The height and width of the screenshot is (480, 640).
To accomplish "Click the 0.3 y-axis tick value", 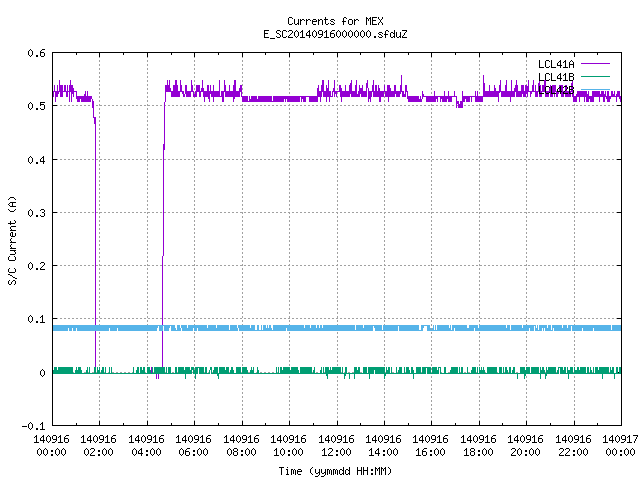I will (36, 213).
